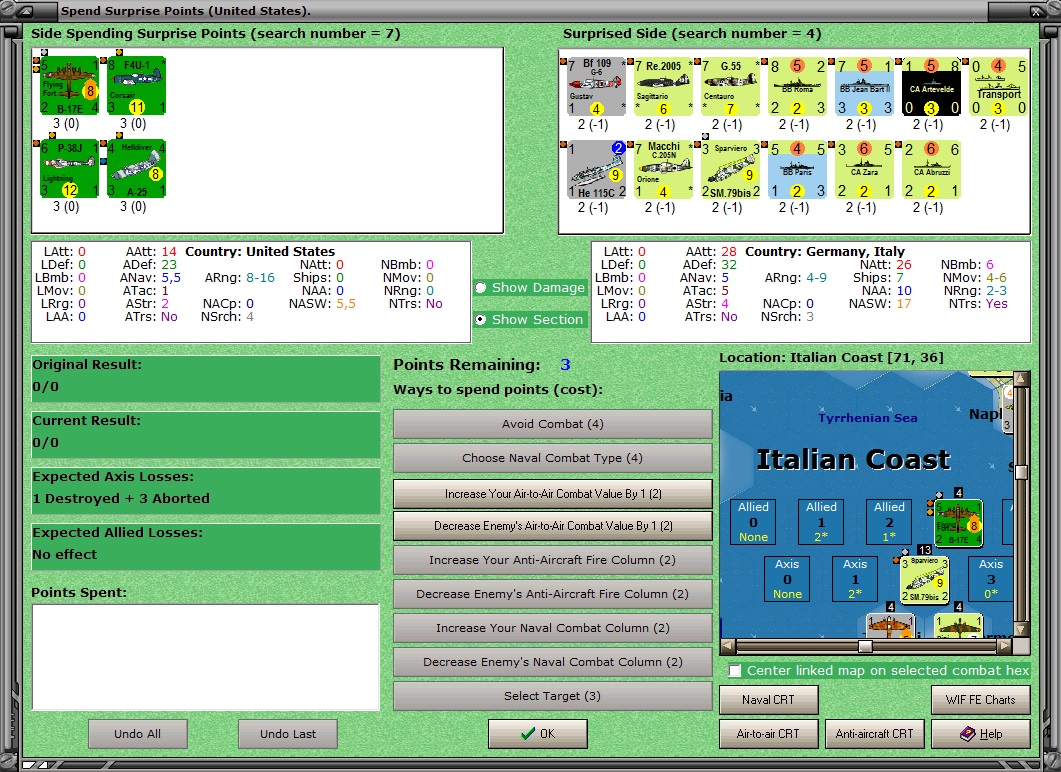The image size is (1061, 772).
Task: Select the Re.2005 Sagittario counter
Action: 663,87
